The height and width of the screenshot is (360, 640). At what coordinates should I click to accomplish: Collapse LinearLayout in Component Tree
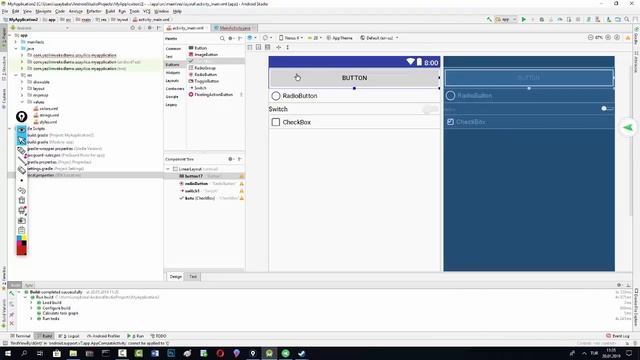(x=168, y=169)
